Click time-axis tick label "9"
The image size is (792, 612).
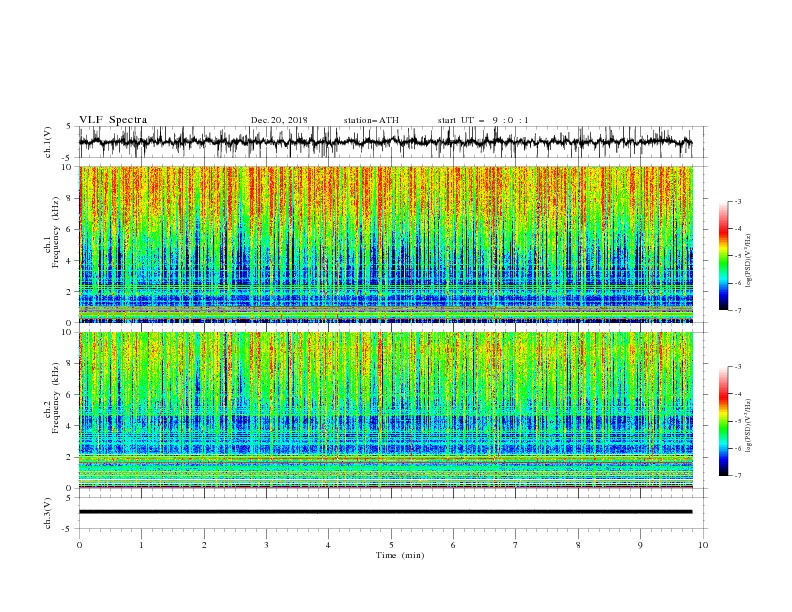pos(640,545)
